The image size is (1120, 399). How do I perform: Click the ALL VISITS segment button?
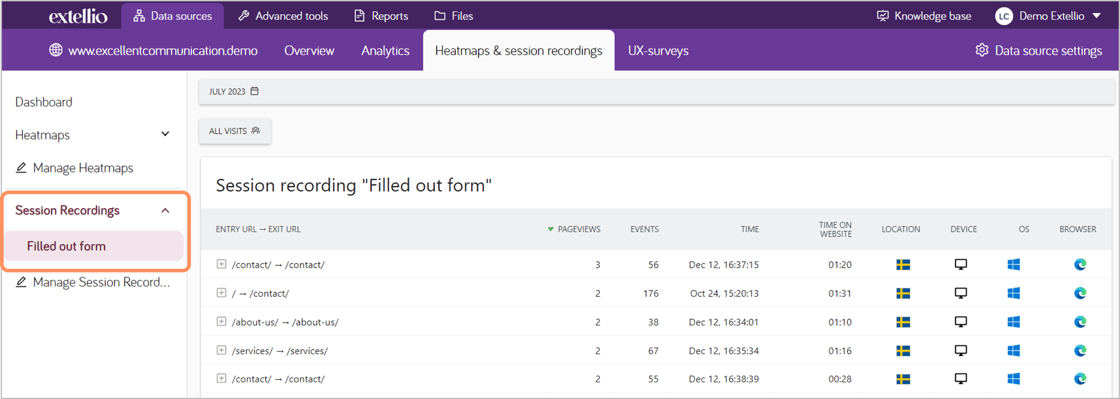click(235, 131)
